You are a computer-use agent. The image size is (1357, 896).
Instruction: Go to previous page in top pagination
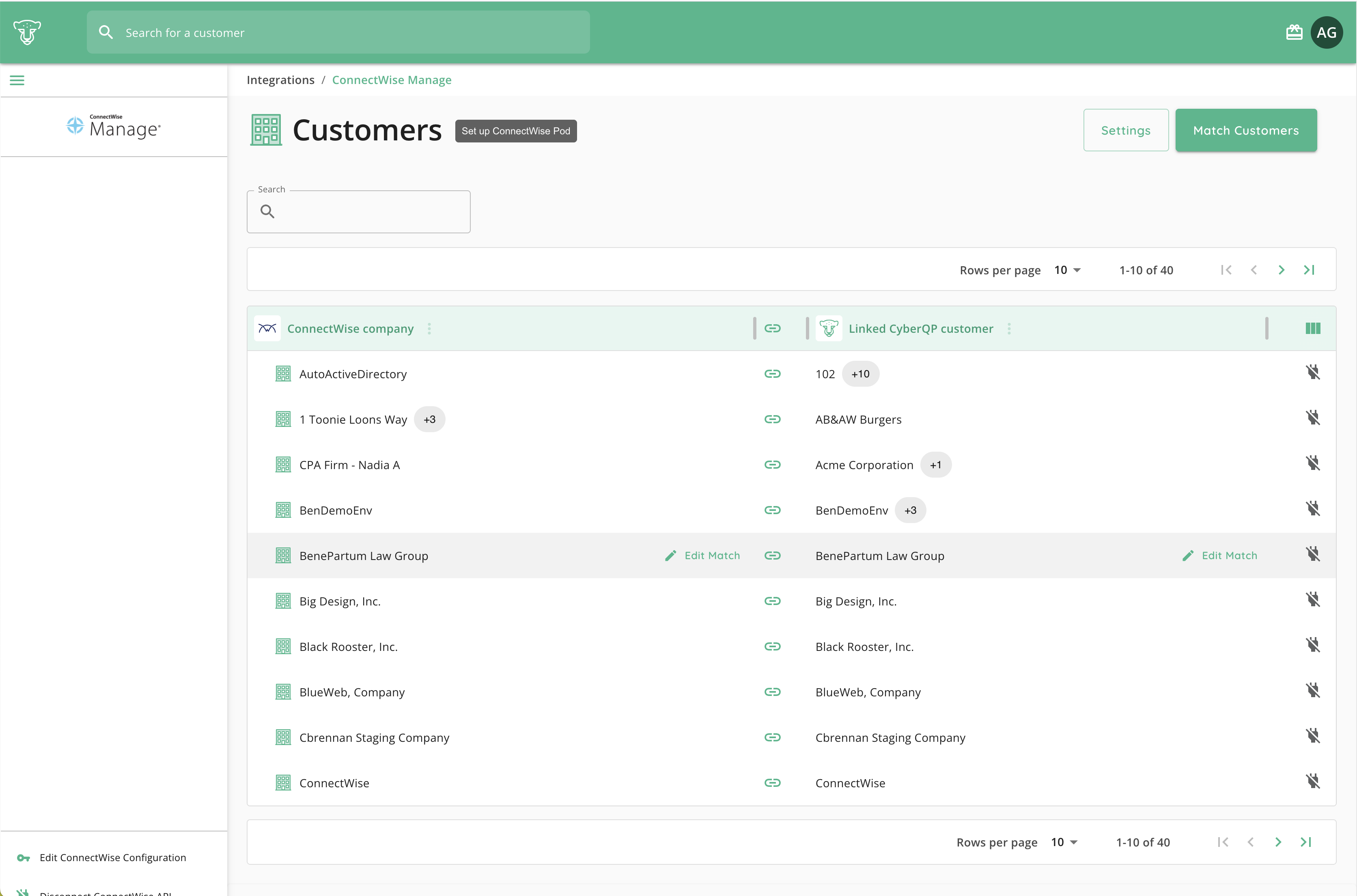point(1254,270)
